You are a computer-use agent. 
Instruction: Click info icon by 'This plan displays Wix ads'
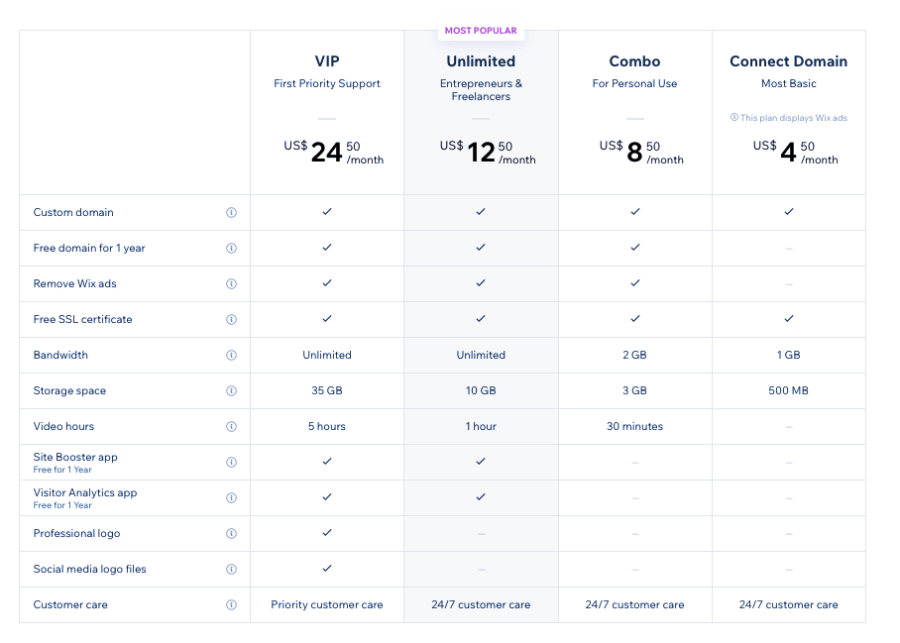pos(734,118)
